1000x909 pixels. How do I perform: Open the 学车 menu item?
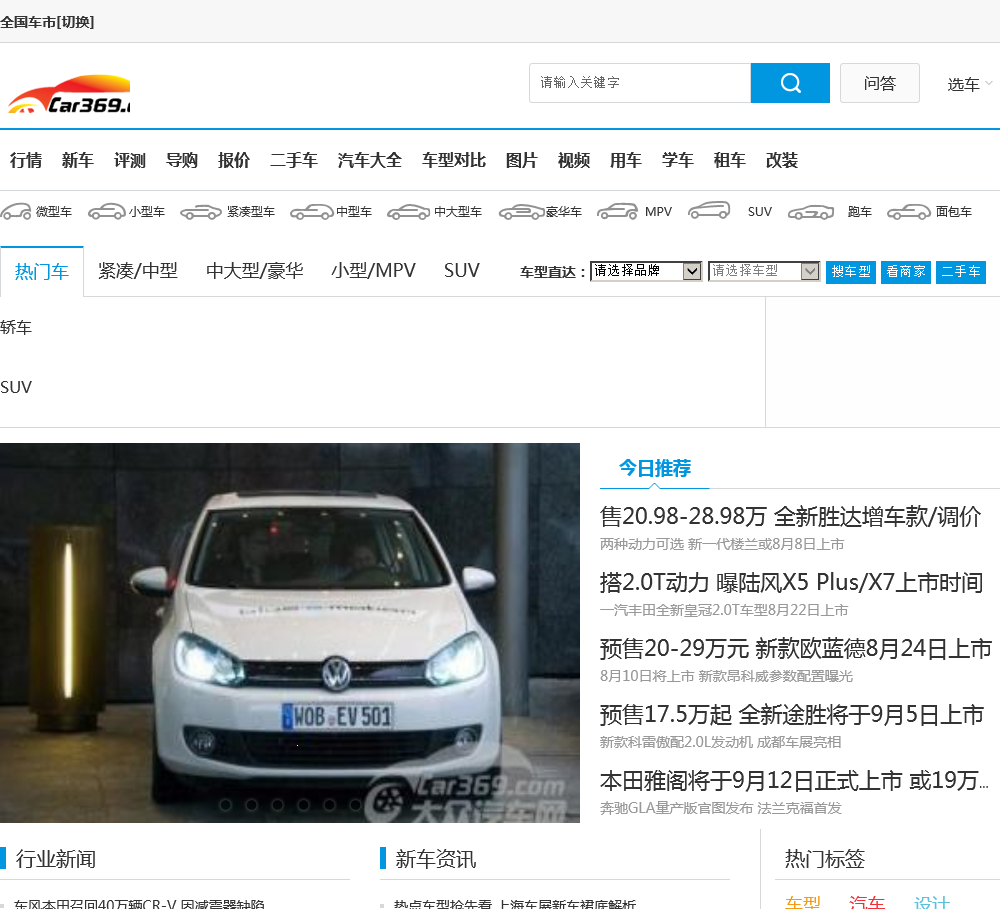coord(678,160)
